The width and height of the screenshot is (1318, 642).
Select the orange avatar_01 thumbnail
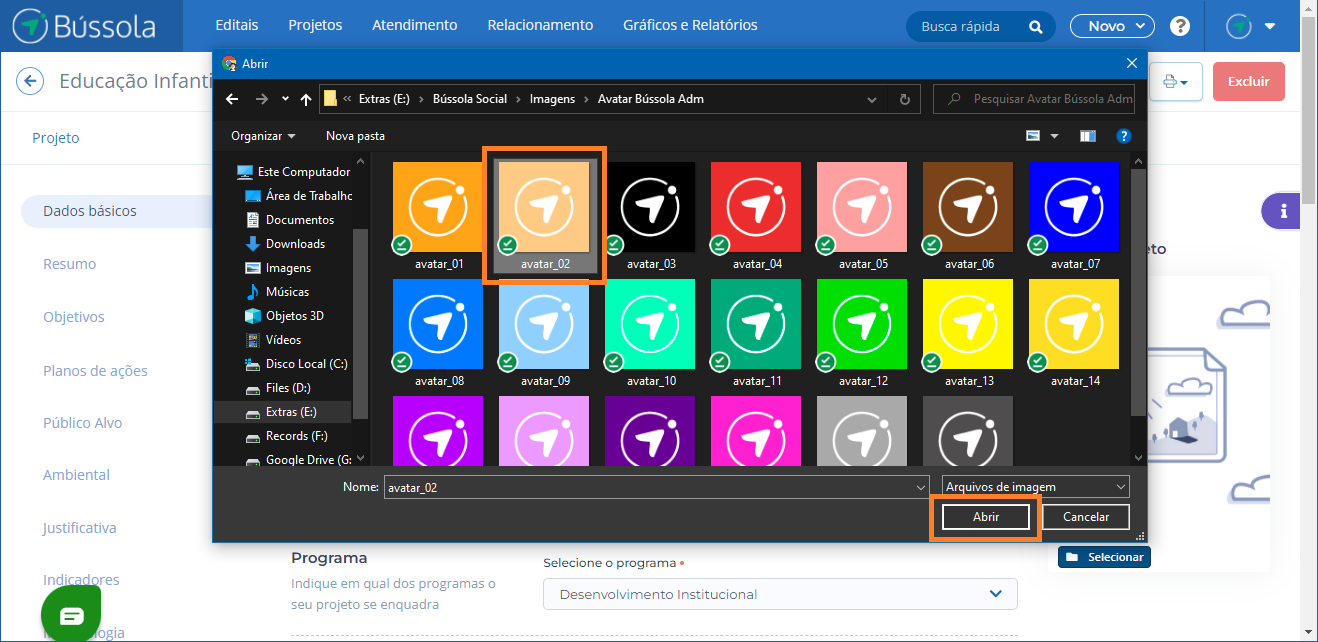click(438, 207)
